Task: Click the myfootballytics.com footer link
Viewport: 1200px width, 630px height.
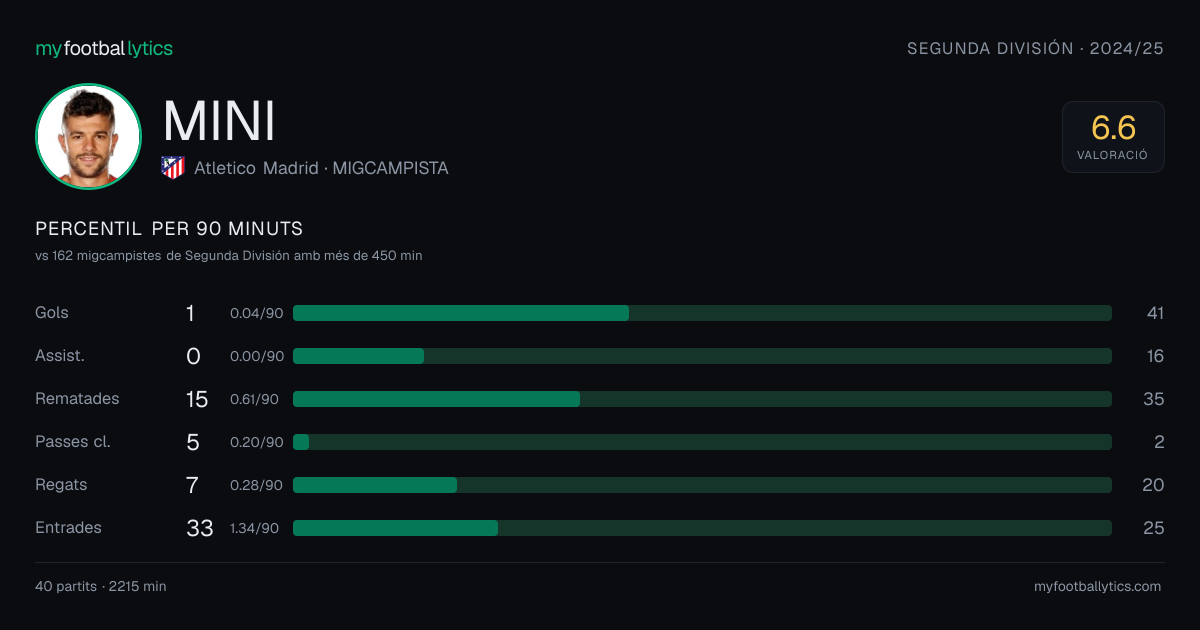Action: tap(1097, 587)
